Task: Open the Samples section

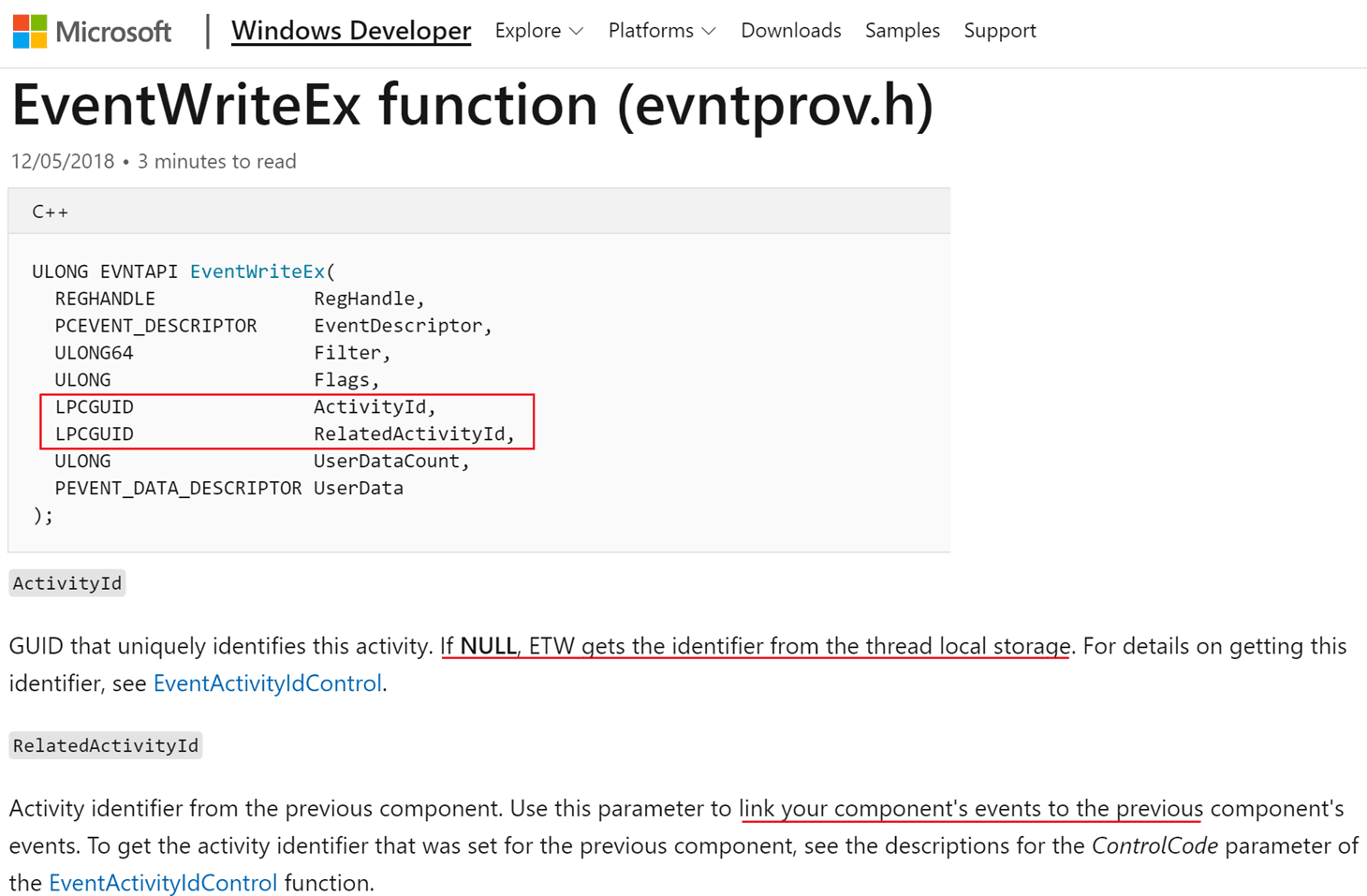Action: pos(901,30)
